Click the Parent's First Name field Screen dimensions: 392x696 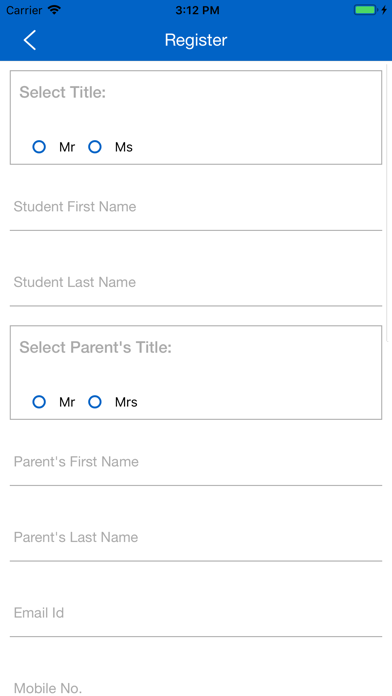196,462
